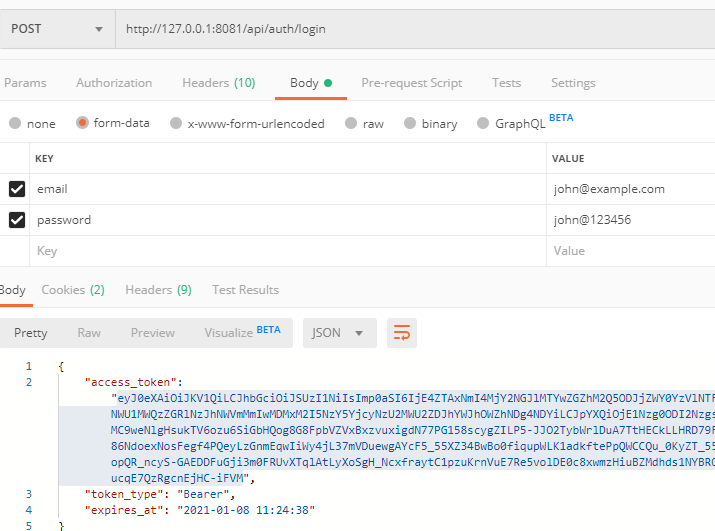Go to the Tests tab

click(506, 83)
